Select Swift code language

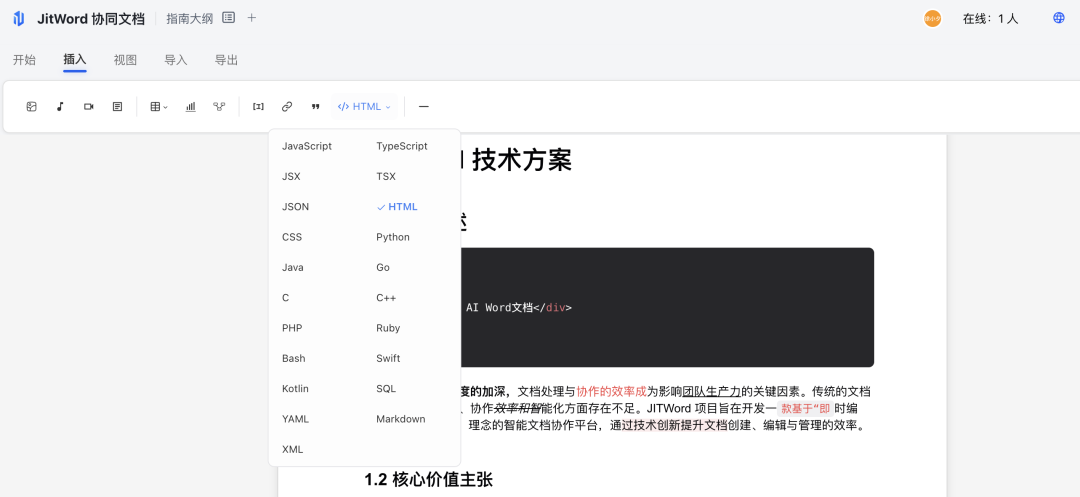(x=388, y=358)
